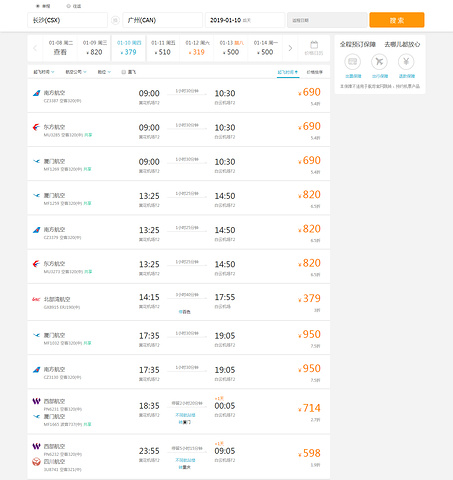
Task: Click the West Air logo on the 18:35 flight
Action: tap(36, 401)
